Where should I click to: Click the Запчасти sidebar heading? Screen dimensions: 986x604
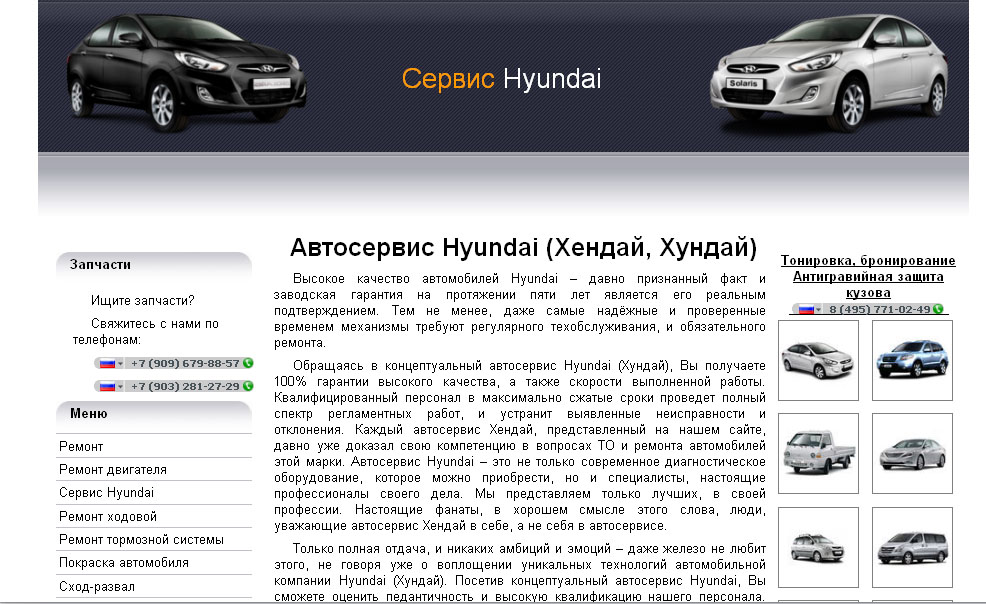coord(100,265)
